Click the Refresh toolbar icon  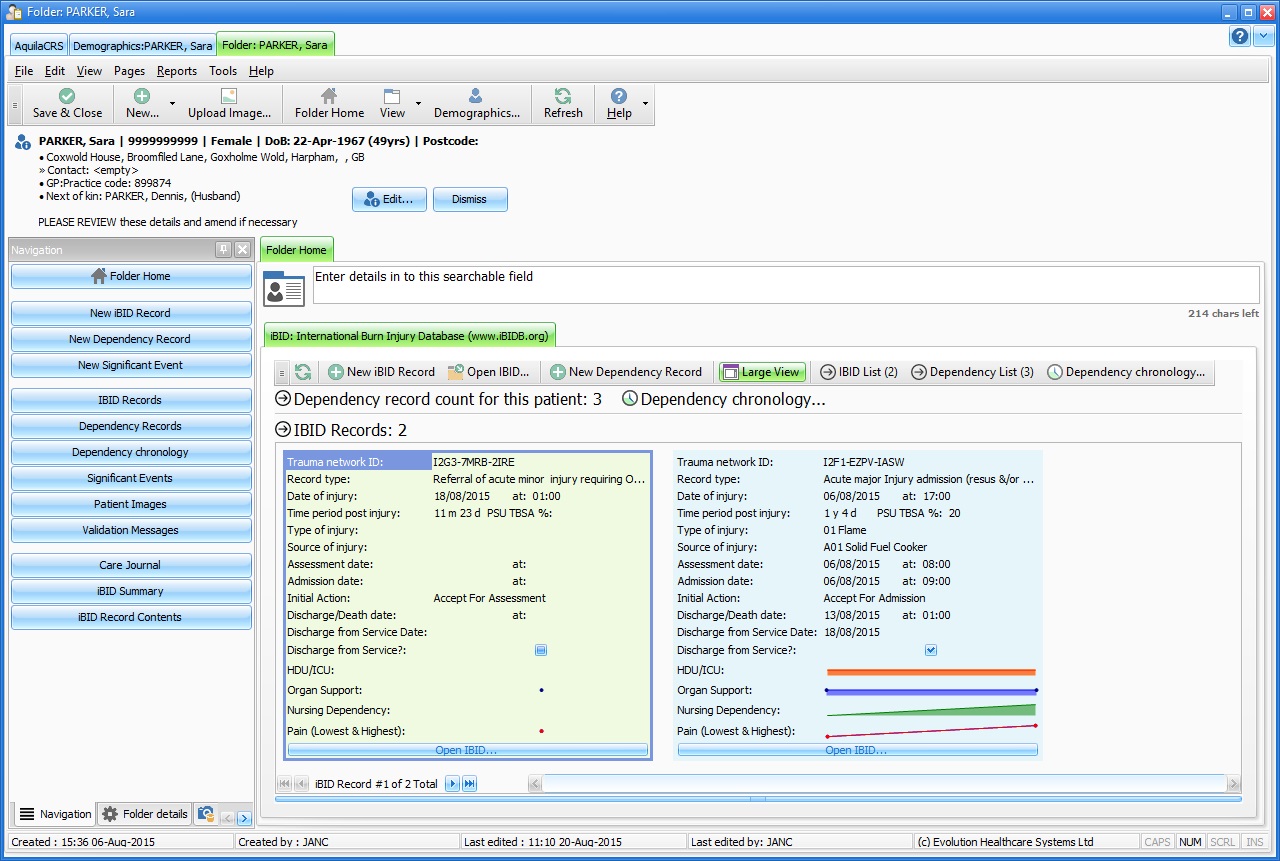tap(563, 97)
